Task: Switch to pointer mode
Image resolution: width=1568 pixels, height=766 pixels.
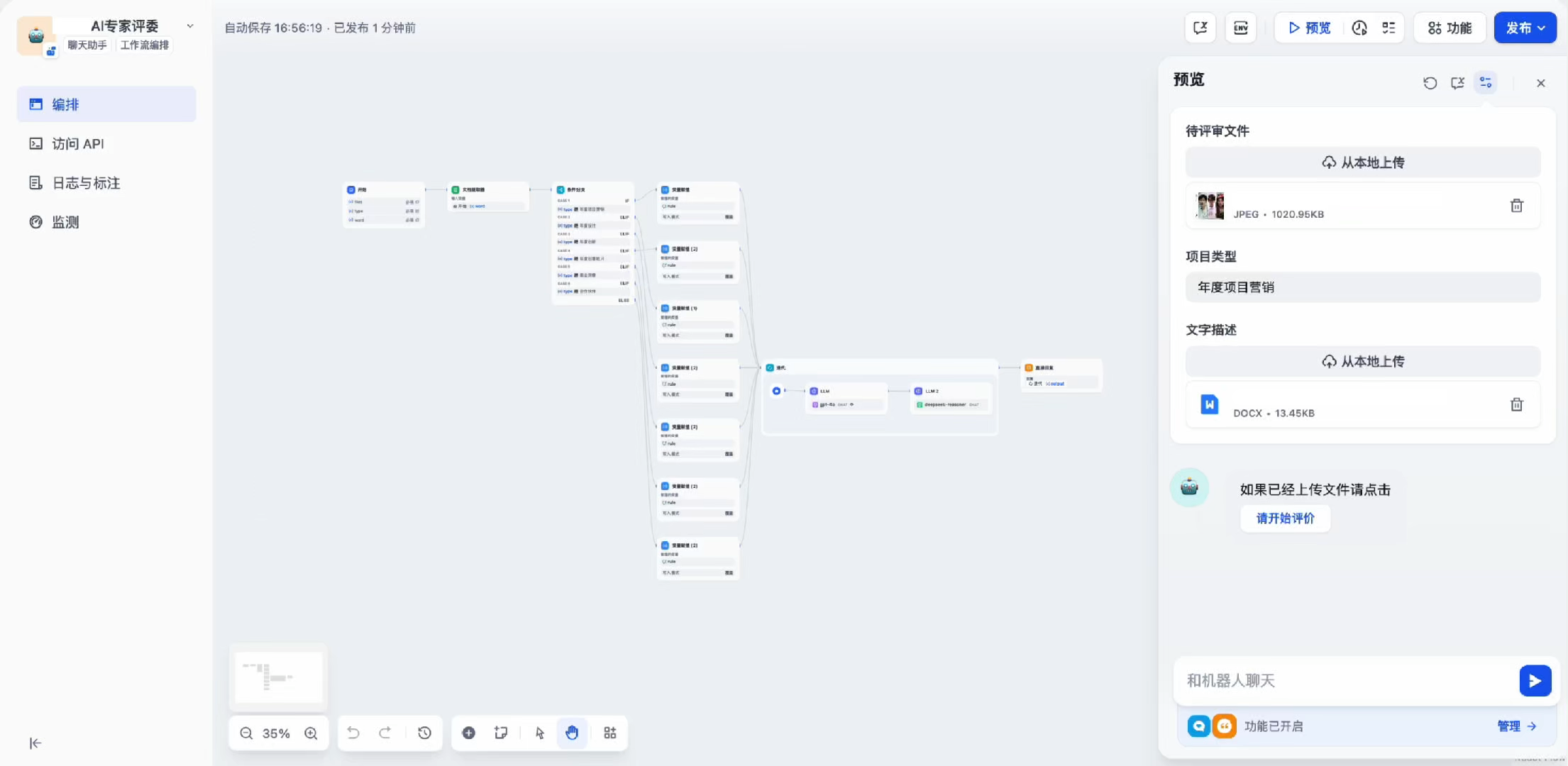Action: point(540,733)
